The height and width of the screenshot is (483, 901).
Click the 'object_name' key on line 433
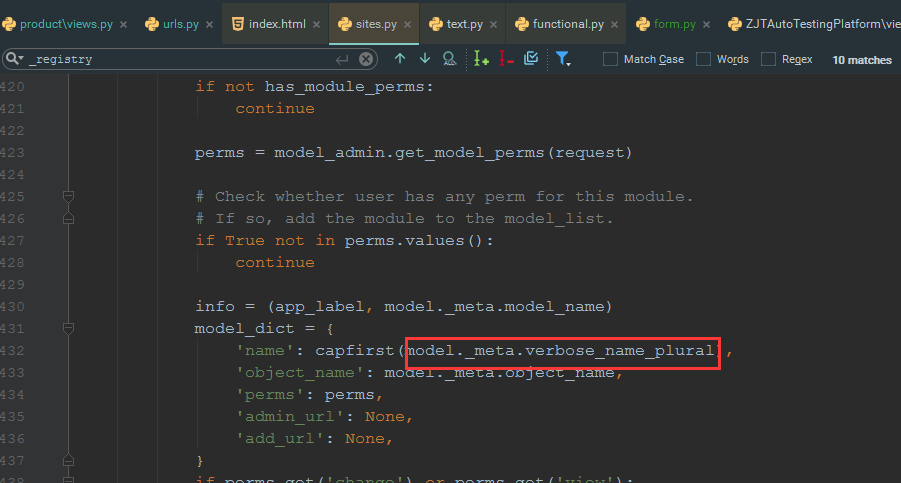[298, 373]
